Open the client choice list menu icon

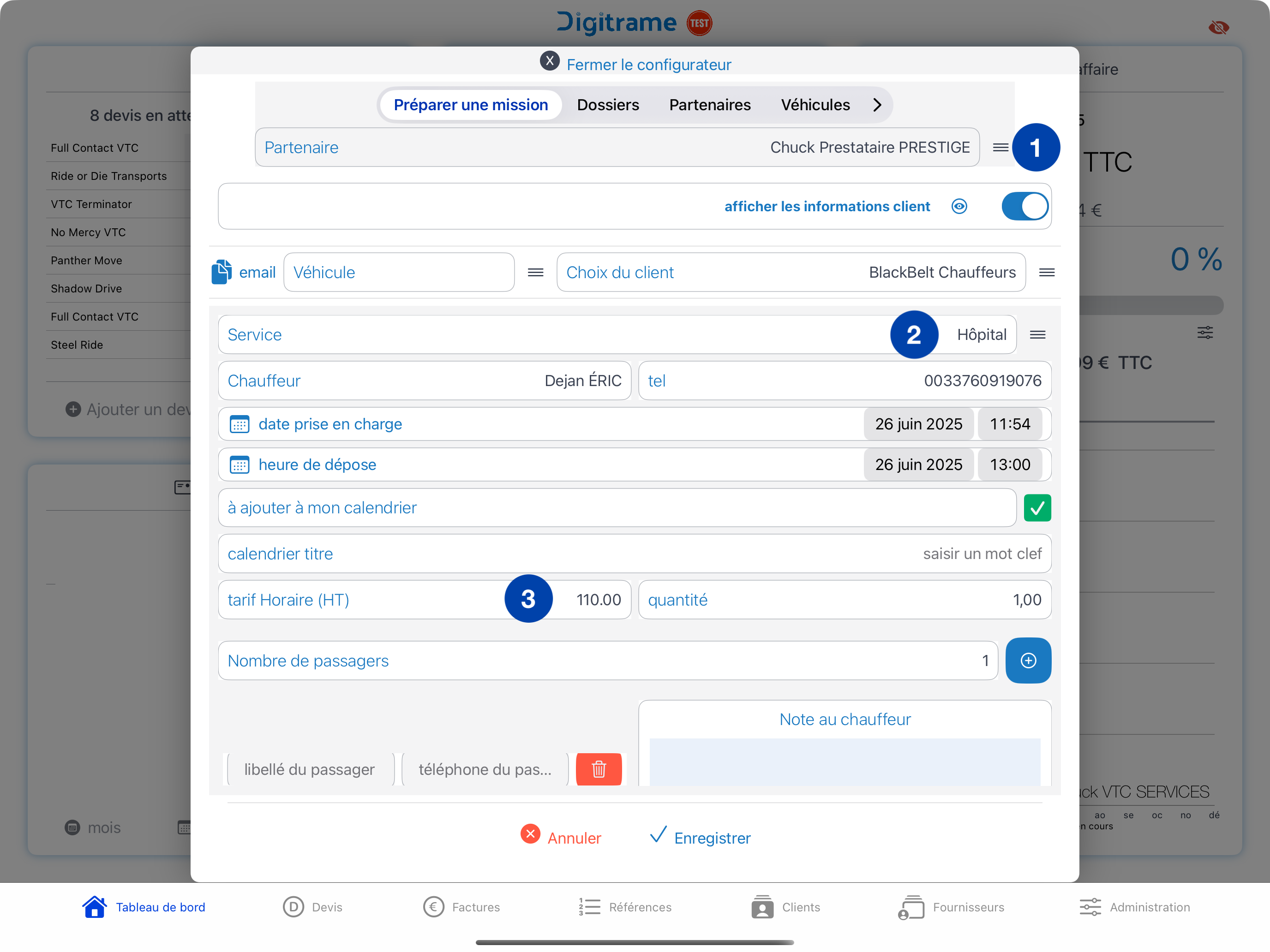coord(1047,273)
